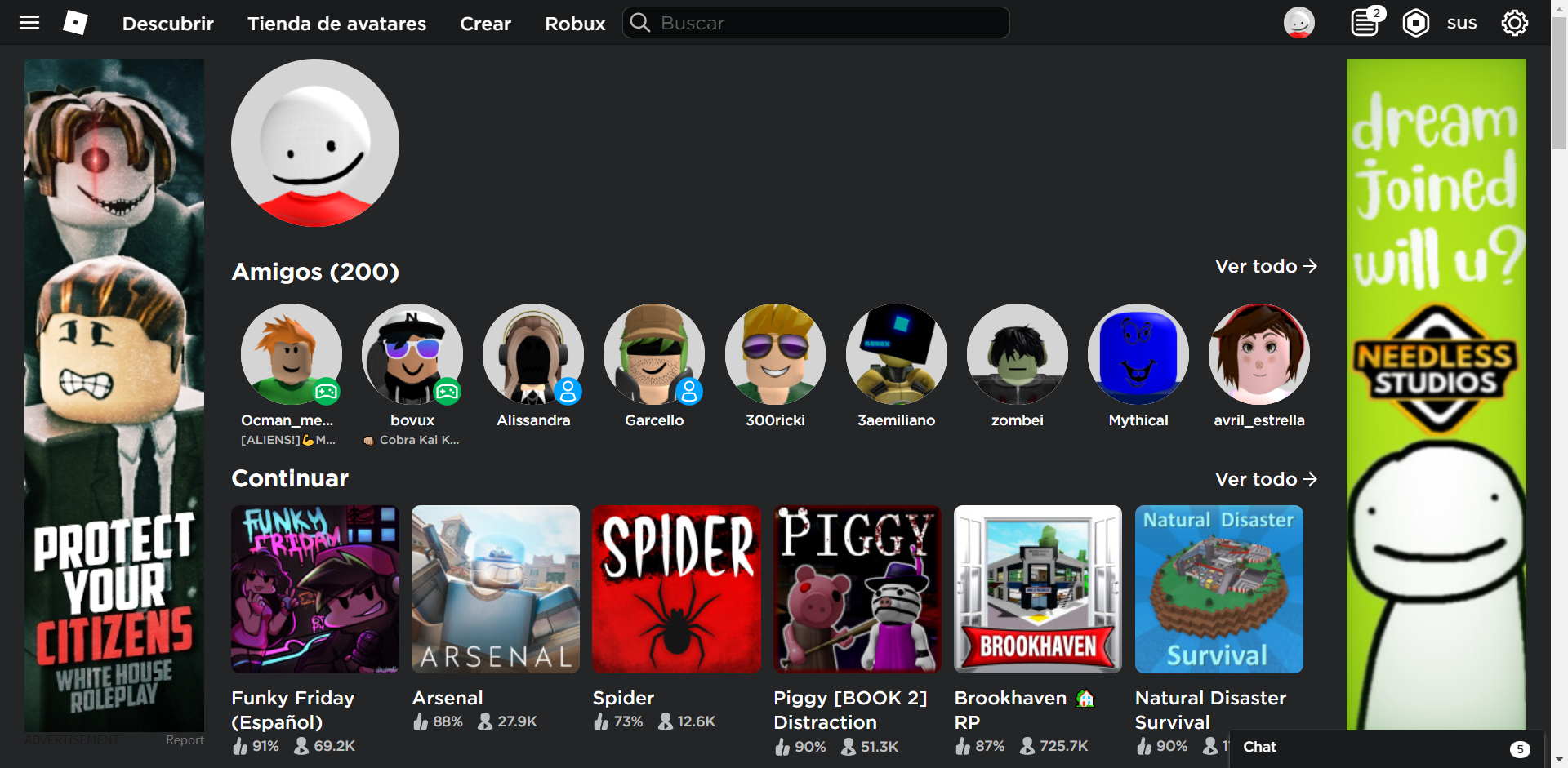Open the top bar profile avatar
This screenshot has height=768, width=1568.
coord(1299,23)
